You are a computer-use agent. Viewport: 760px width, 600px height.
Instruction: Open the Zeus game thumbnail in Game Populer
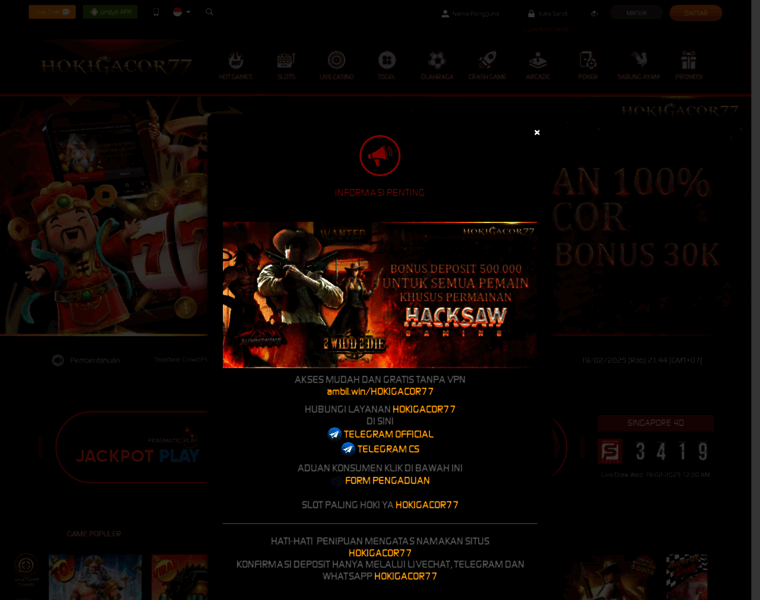click(x=95, y=577)
